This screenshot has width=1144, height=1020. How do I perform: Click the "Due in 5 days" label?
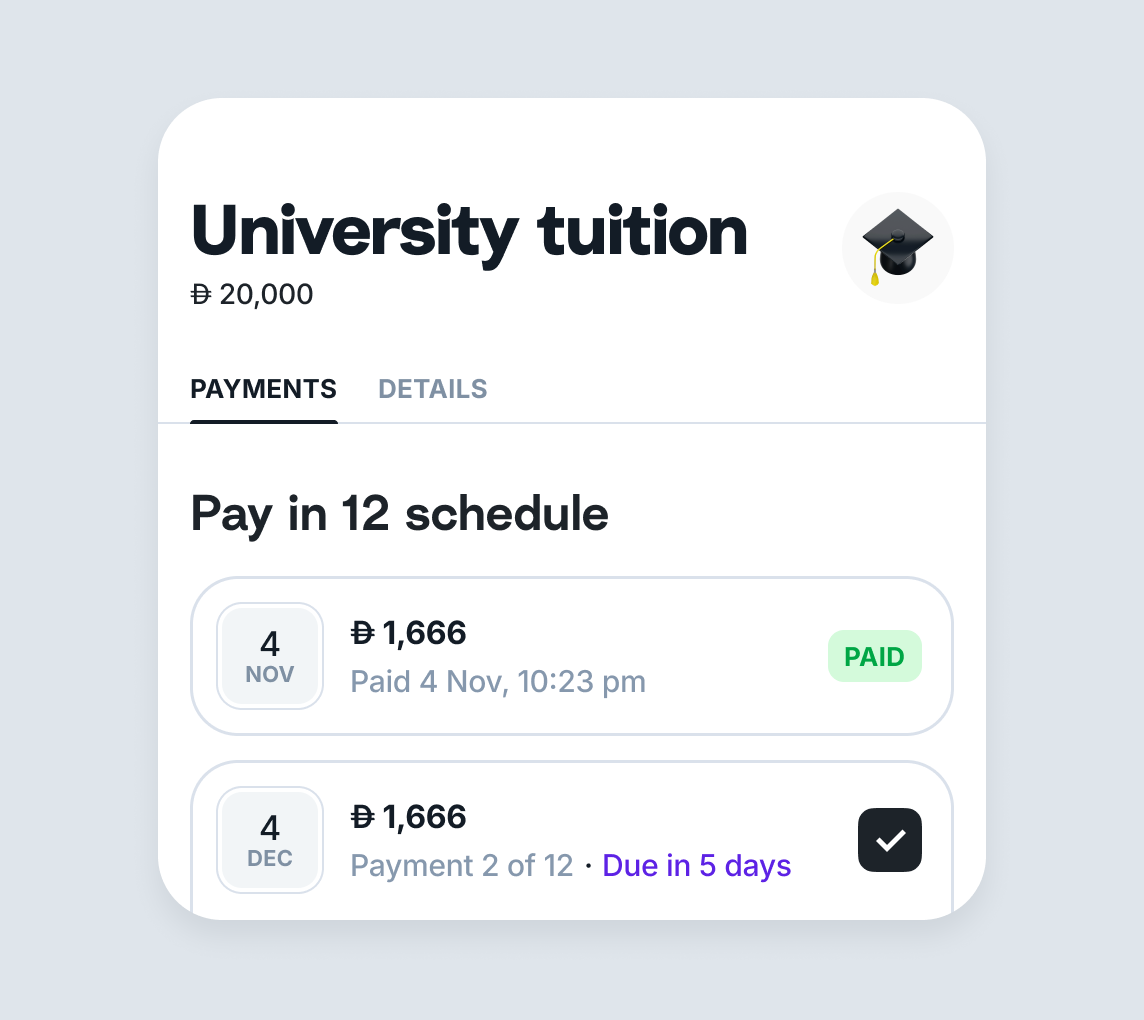pyautogui.click(x=696, y=866)
